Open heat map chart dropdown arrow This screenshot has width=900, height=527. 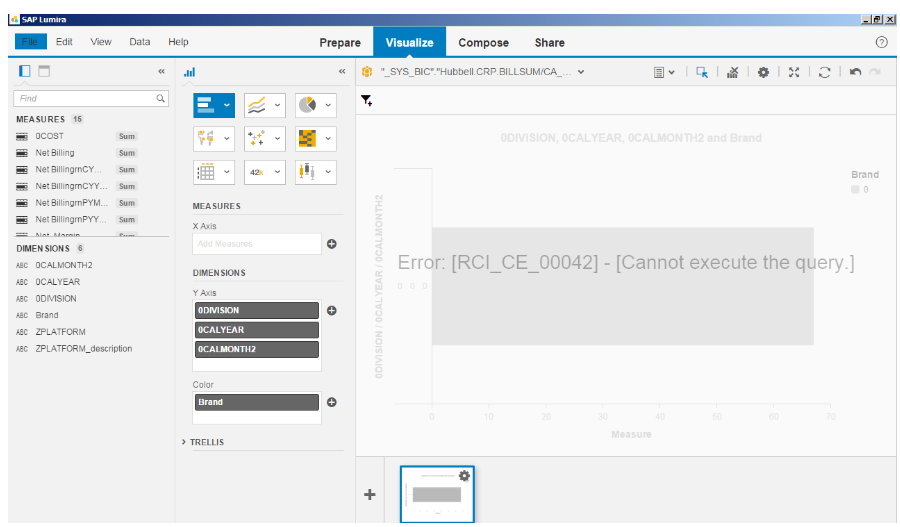(x=328, y=138)
